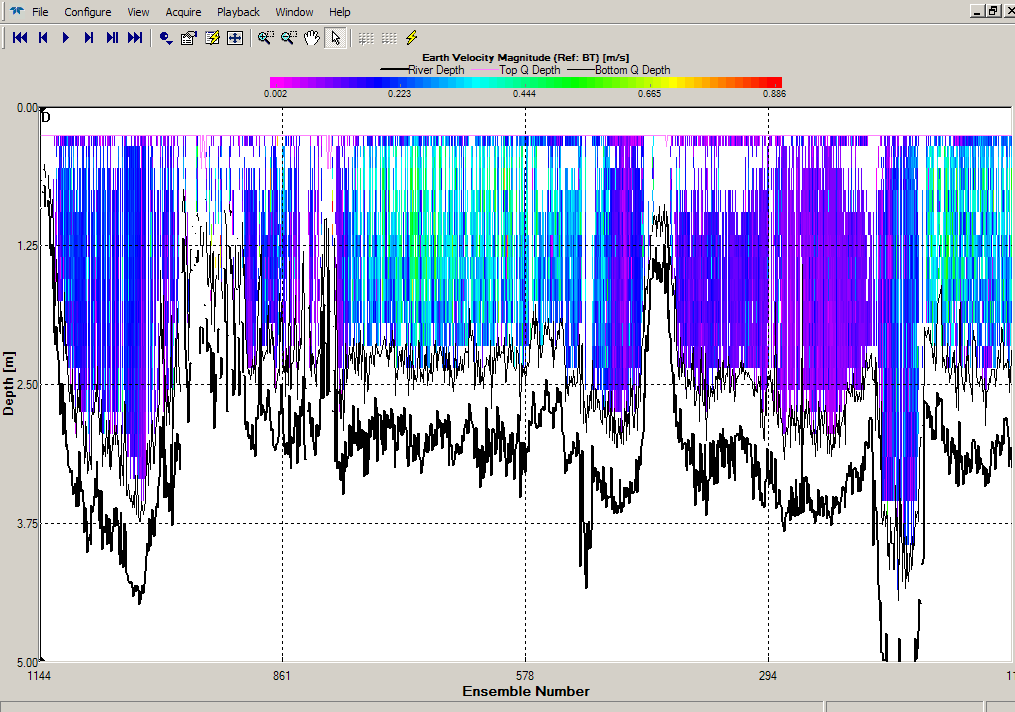
Task: Click the River Depth legend label
Action: (436, 70)
